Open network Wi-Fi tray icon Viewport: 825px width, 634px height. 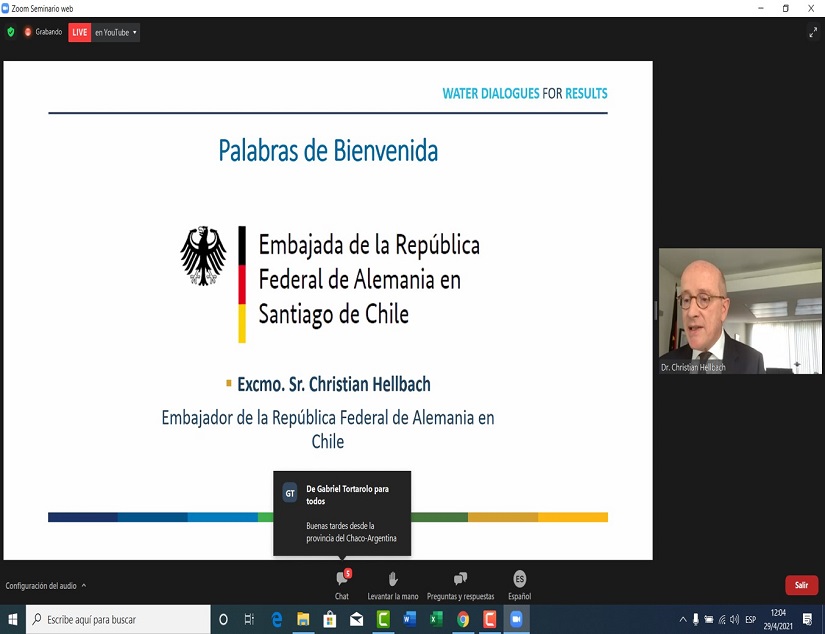tap(722, 619)
